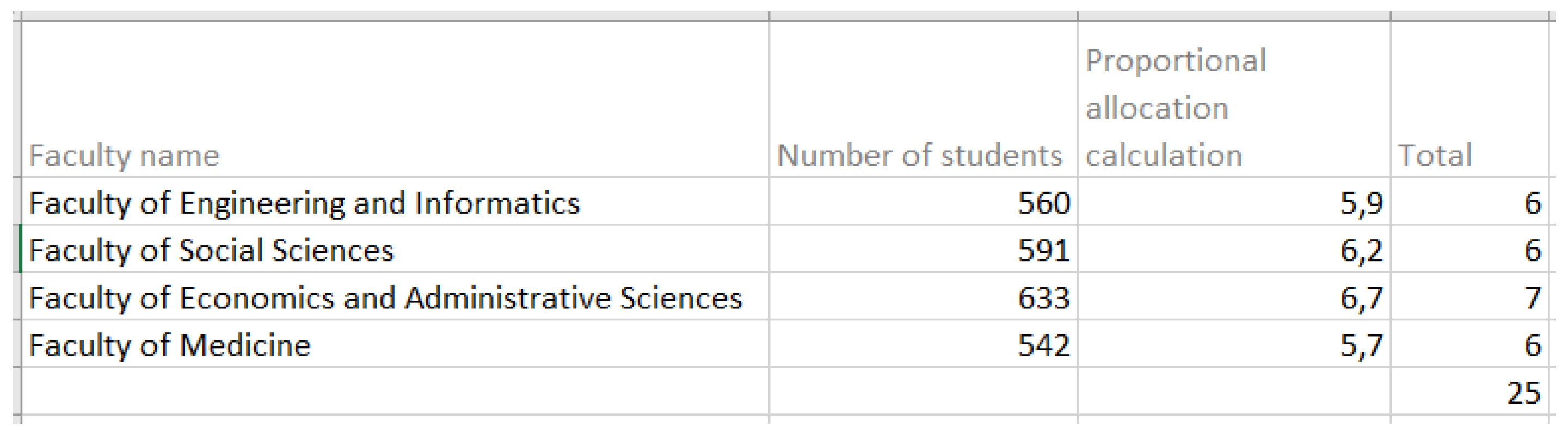This screenshot has width=1568, height=434.
Task: Click the "Faculty name" header cell
Action: tap(395, 100)
